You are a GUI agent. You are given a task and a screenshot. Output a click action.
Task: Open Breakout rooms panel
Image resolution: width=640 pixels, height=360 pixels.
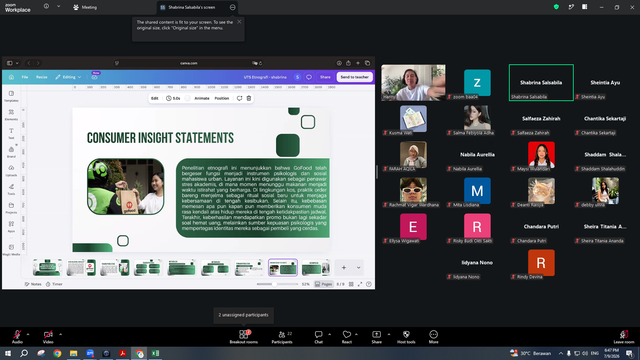point(244,336)
